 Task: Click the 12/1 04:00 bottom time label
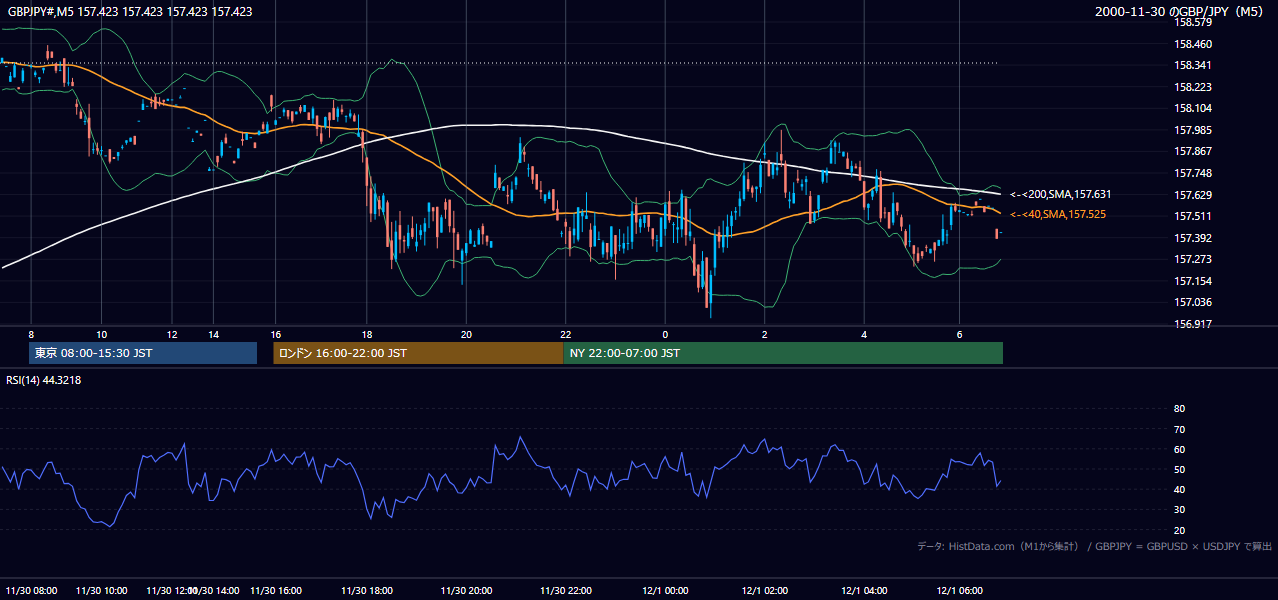[864, 591]
